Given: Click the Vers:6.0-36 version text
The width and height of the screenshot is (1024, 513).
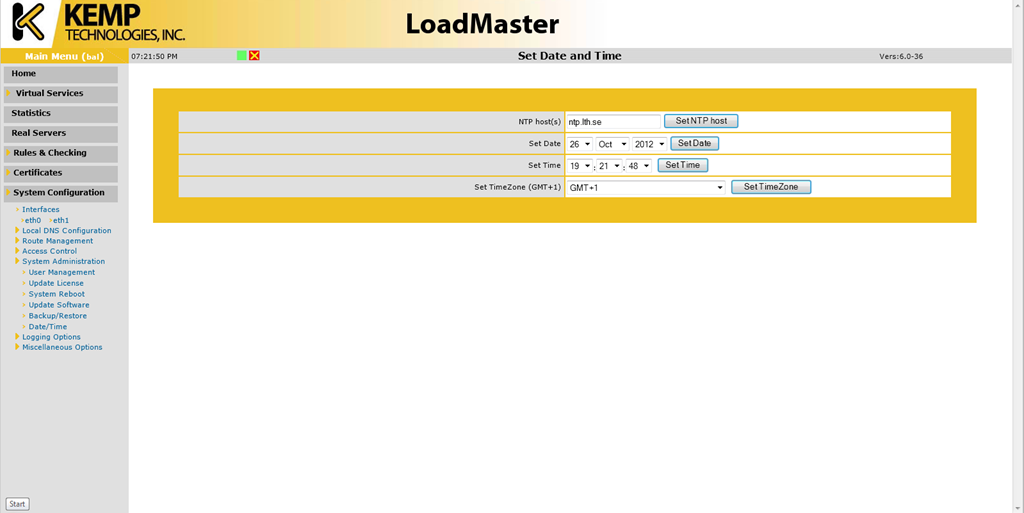Looking at the screenshot, I should coord(901,57).
